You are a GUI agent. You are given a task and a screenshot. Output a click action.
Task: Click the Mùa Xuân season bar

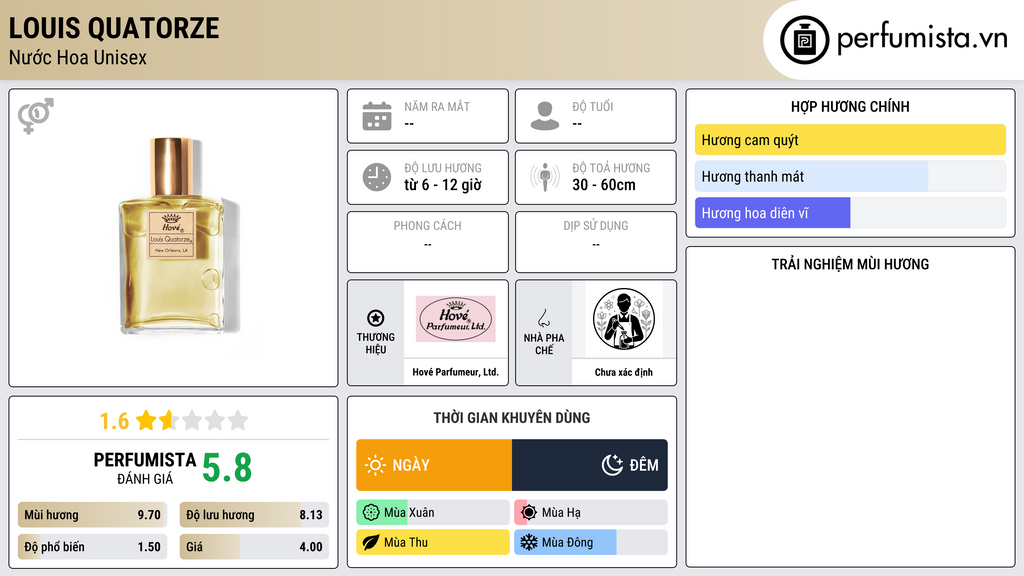pos(432,513)
